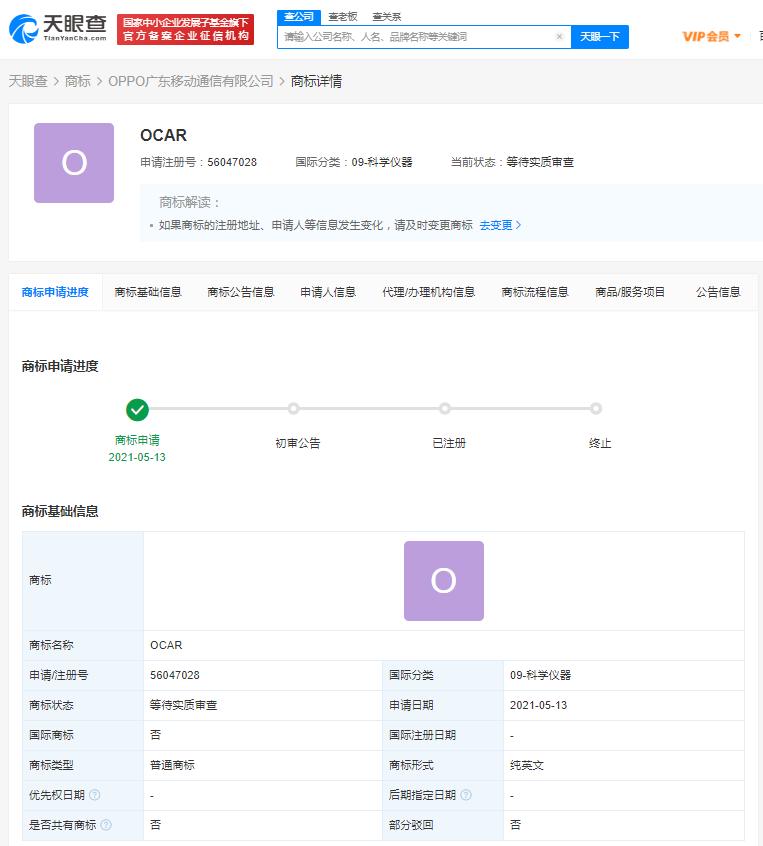Open the help icon beside 优先权日期

[x=94, y=795]
